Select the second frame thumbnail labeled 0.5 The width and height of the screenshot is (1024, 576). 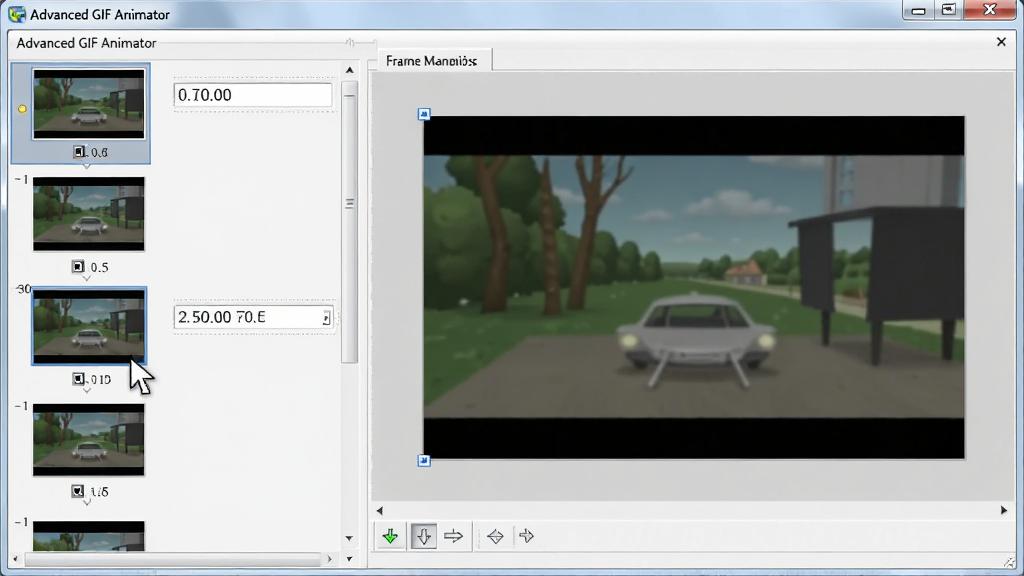pos(89,214)
